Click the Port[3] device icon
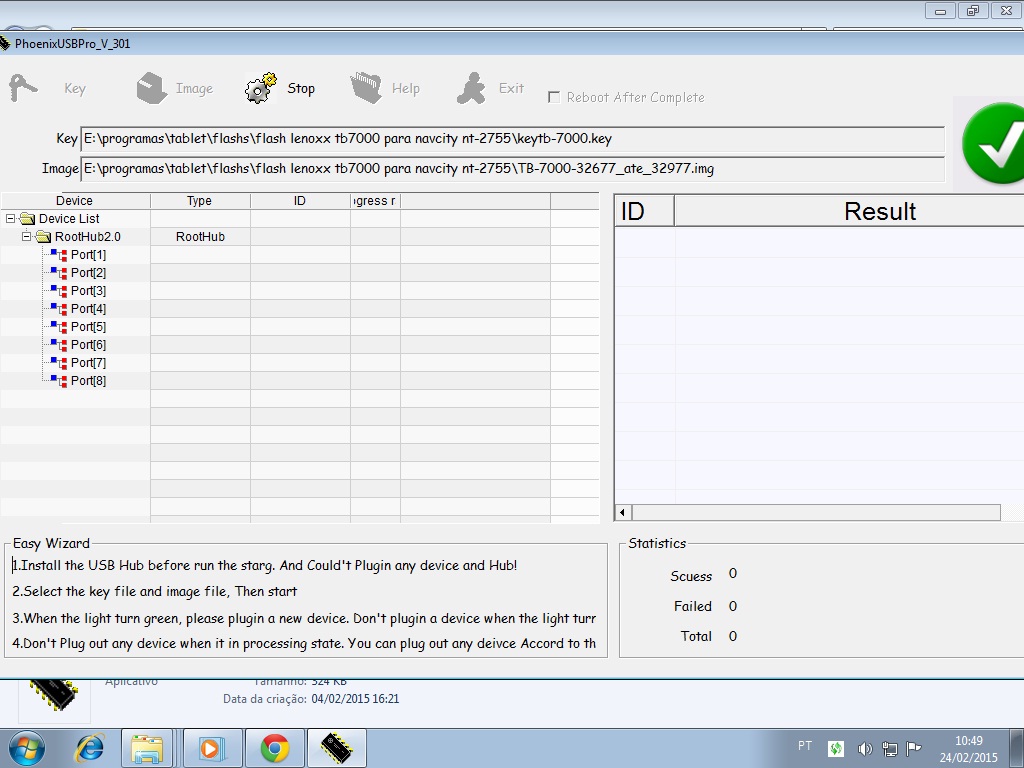The width and height of the screenshot is (1024, 768). pos(59,291)
